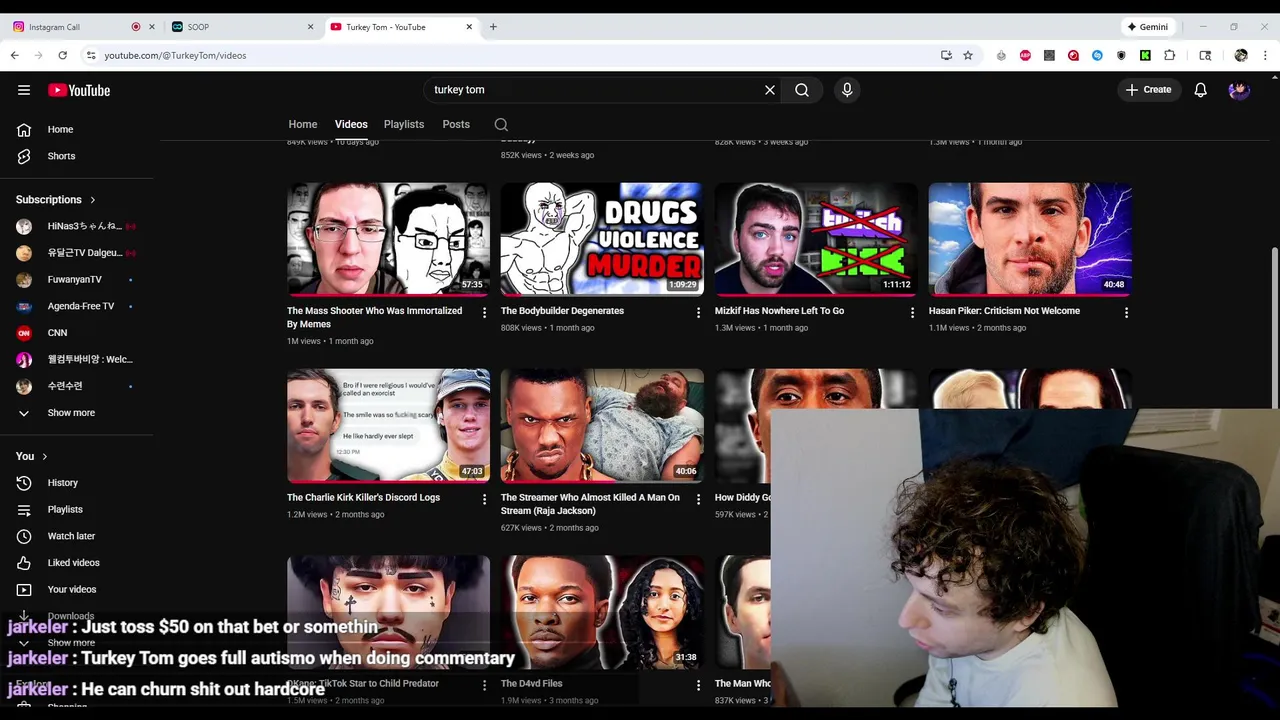Open The Charlie Kirk Killer's Discord Logs title
This screenshot has width=1280, height=720.
tap(363, 497)
